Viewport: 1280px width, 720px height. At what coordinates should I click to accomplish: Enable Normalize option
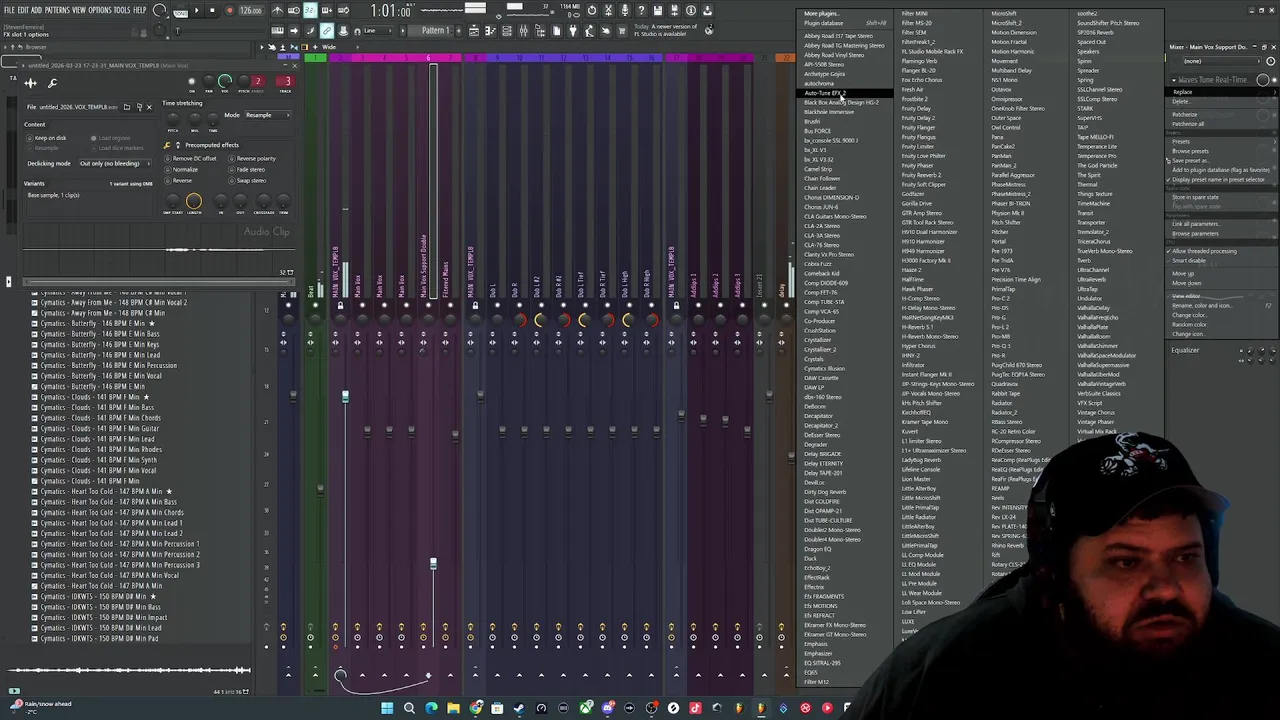pos(183,170)
